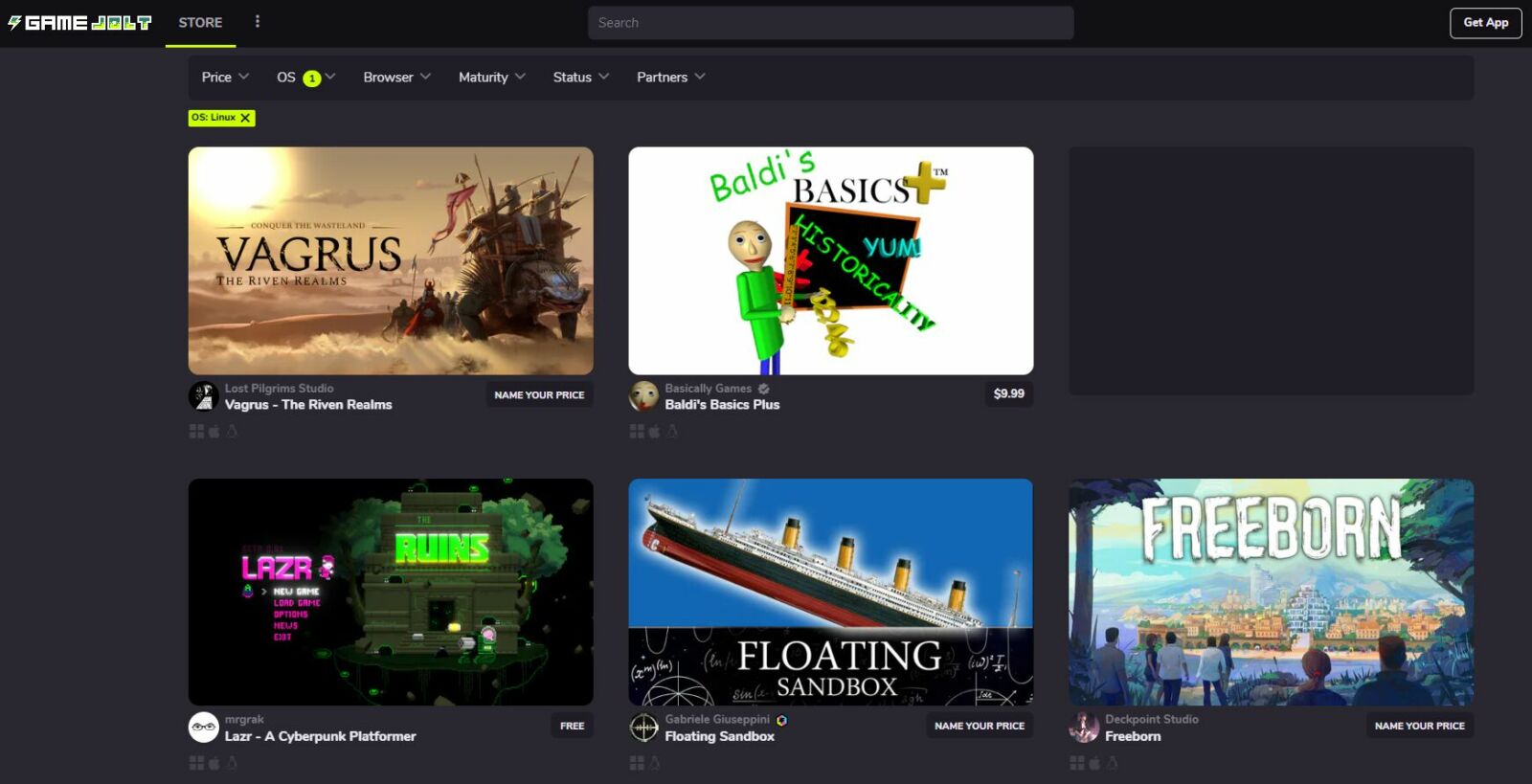Open Lost Pilgrims Studio avatar
This screenshot has width=1532, height=784.
pyautogui.click(x=204, y=396)
